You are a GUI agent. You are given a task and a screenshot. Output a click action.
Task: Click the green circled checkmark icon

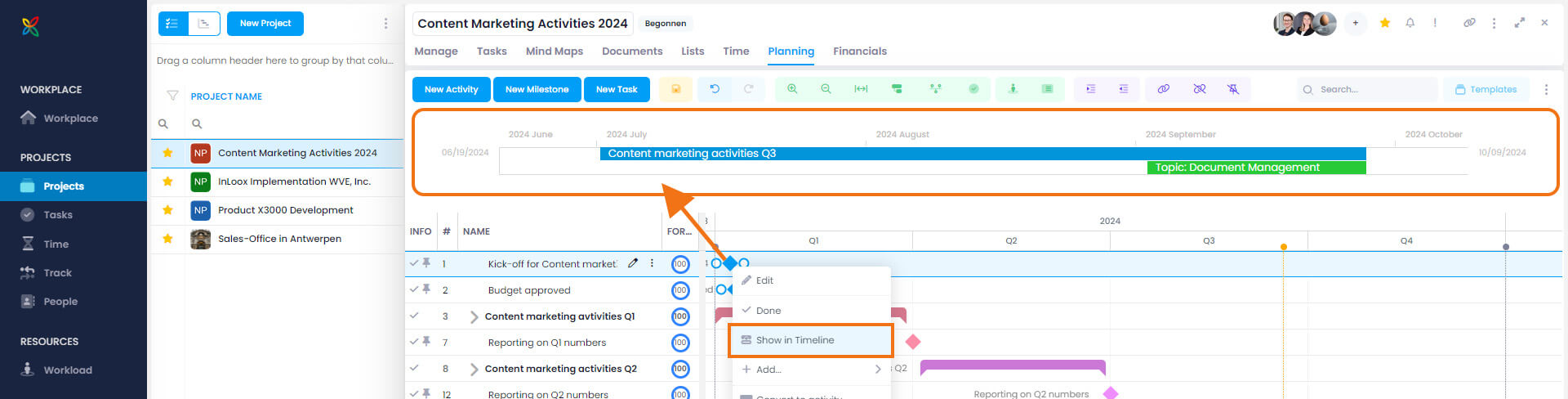pyautogui.click(x=973, y=89)
